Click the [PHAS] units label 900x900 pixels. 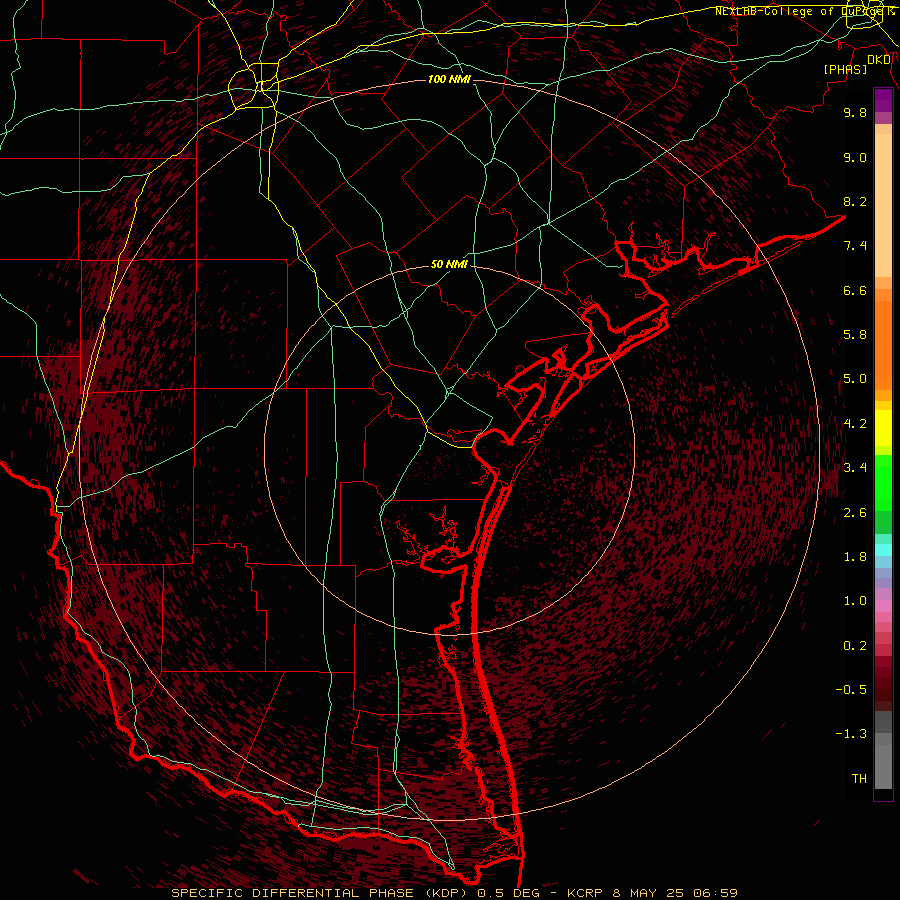pyautogui.click(x=845, y=69)
